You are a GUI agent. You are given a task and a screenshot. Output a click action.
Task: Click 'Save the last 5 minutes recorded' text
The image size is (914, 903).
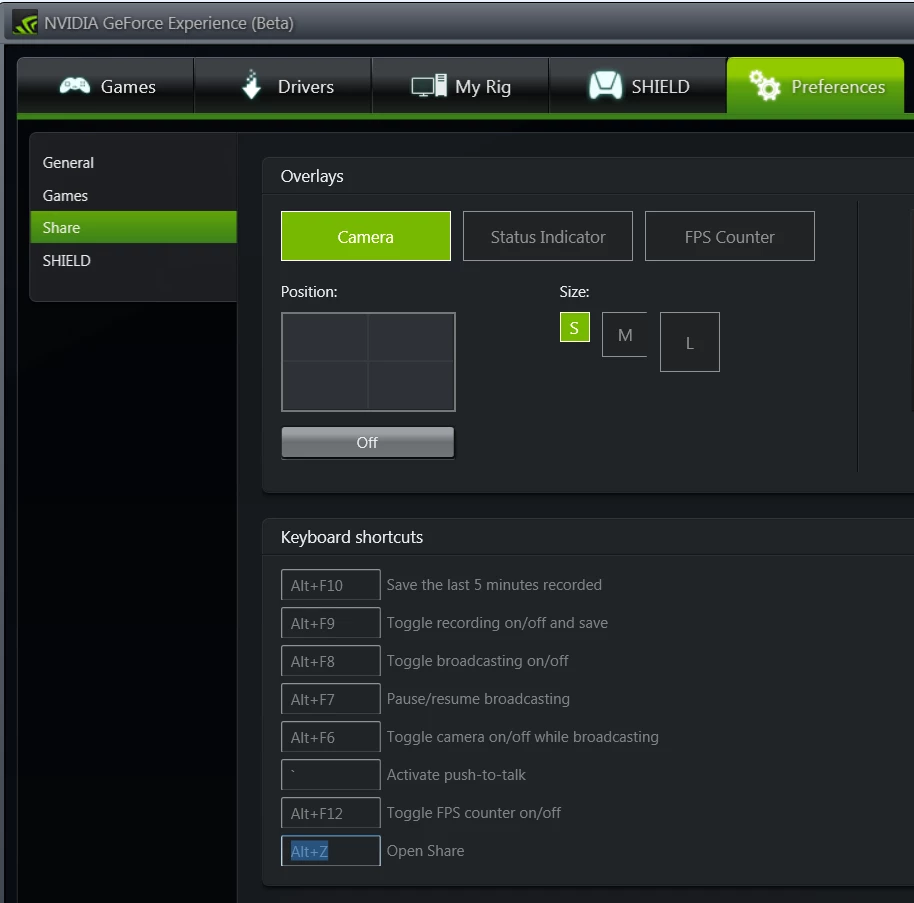494,585
